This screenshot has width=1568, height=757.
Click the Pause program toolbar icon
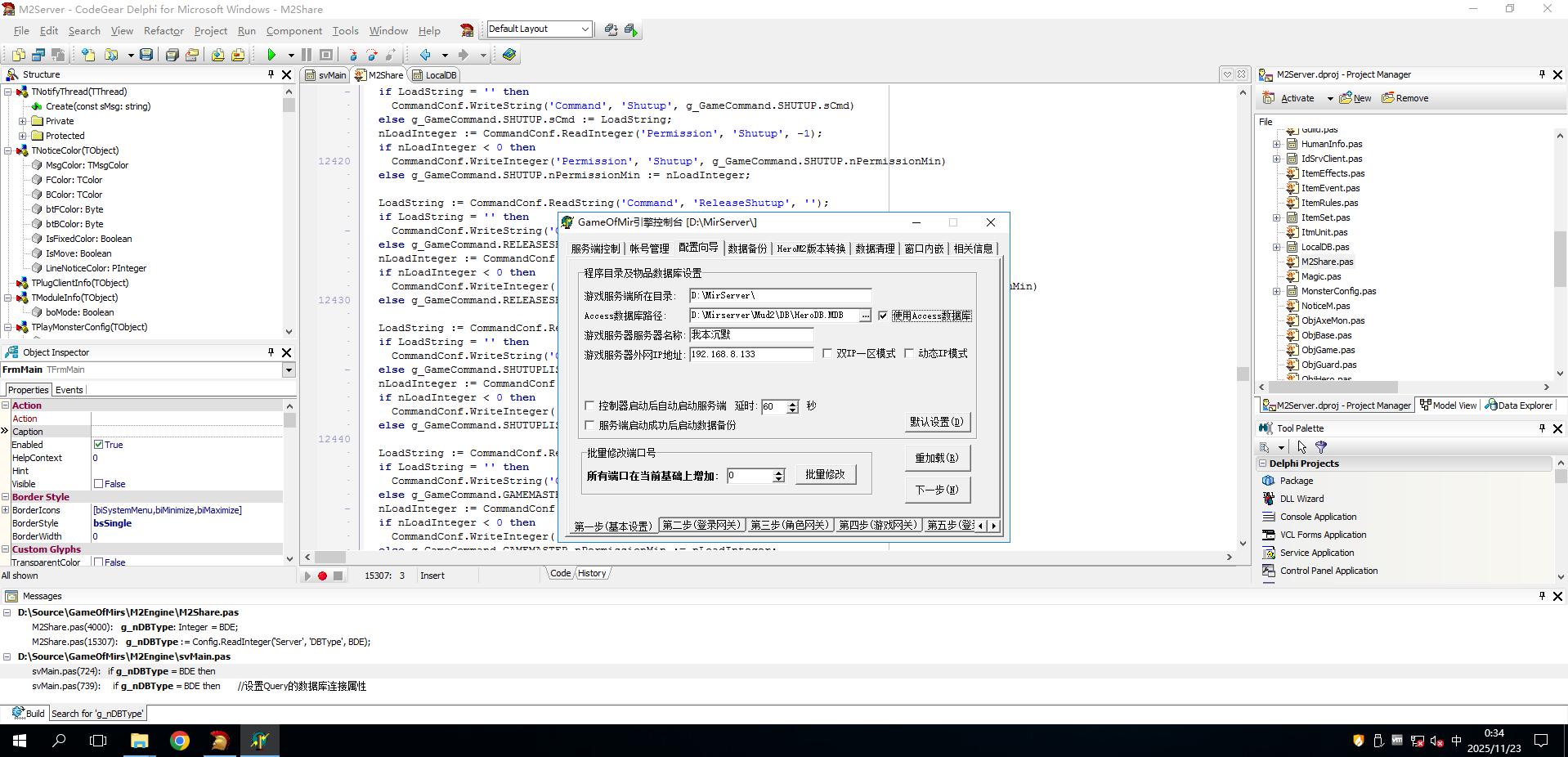(307, 55)
